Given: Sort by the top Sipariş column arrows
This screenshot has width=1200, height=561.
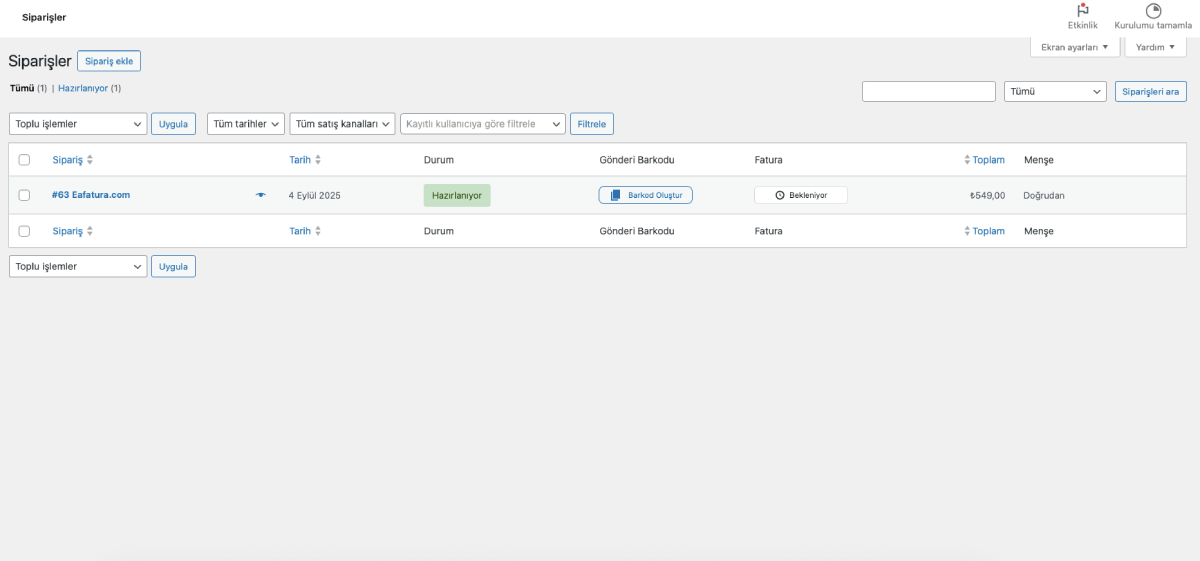Looking at the screenshot, I should click(90, 160).
